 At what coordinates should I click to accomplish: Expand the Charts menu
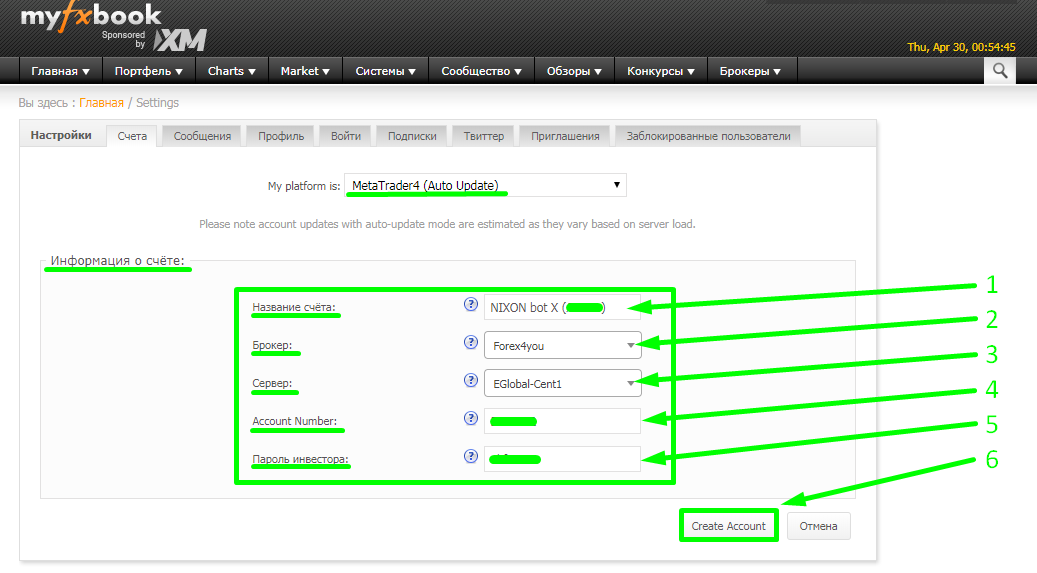coord(231,71)
